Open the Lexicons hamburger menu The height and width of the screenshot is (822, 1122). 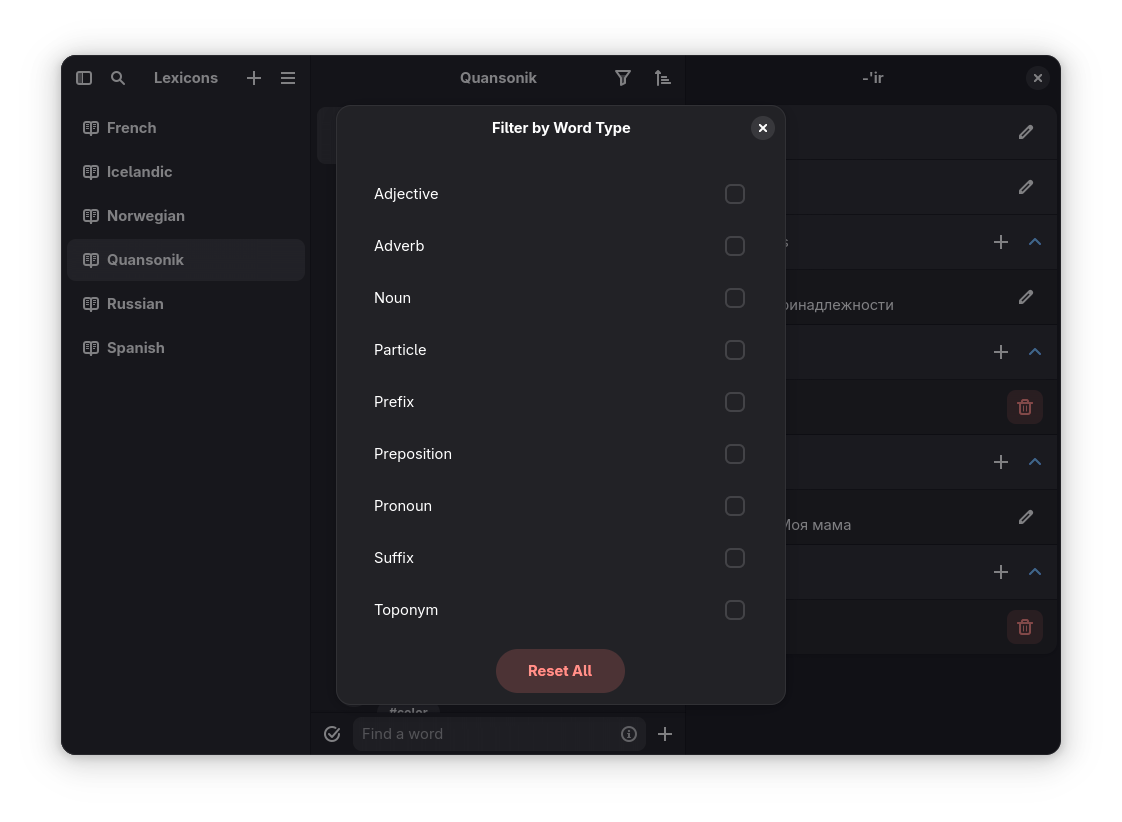click(x=288, y=78)
